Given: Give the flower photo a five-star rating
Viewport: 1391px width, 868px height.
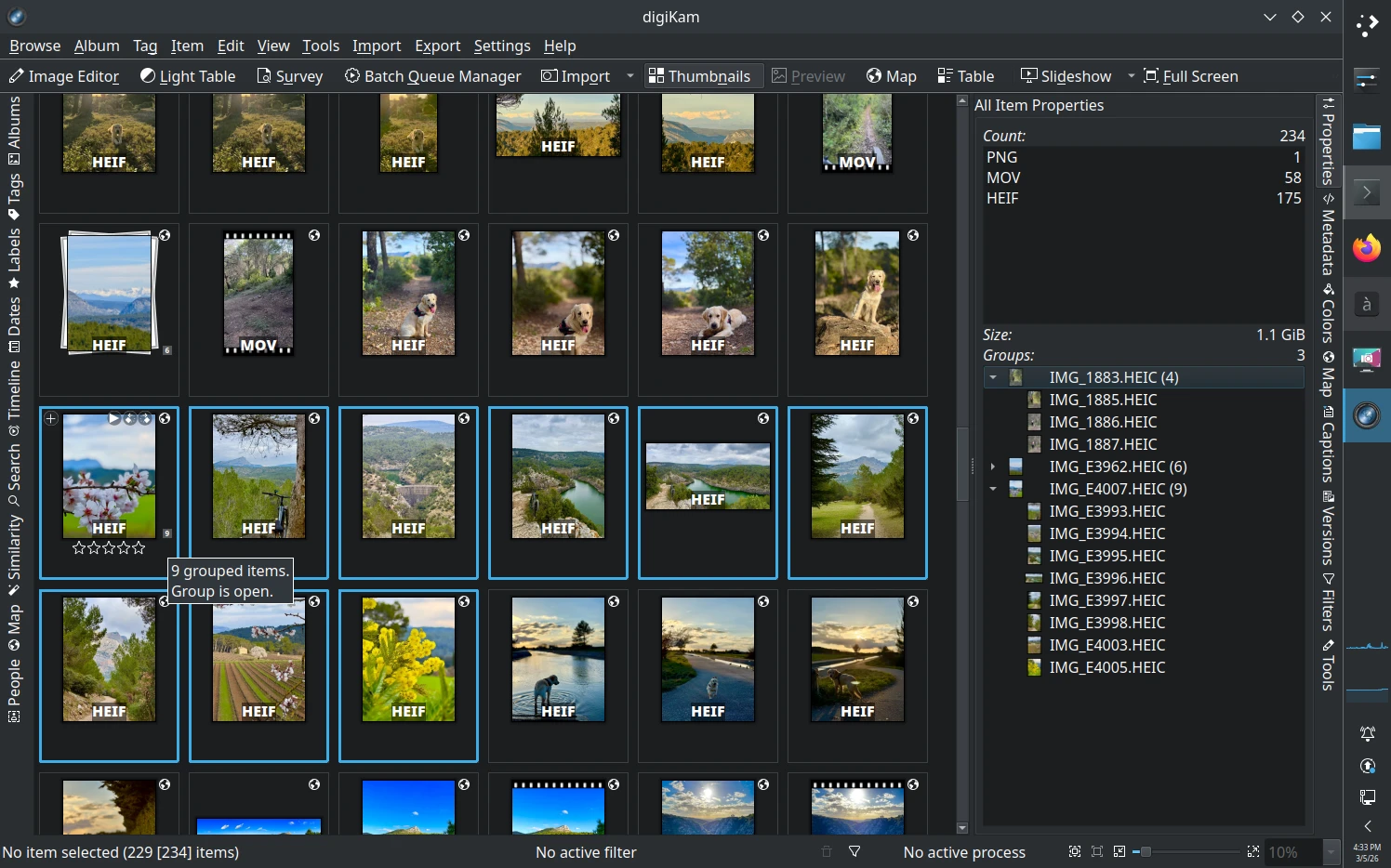Looking at the screenshot, I should [x=138, y=547].
